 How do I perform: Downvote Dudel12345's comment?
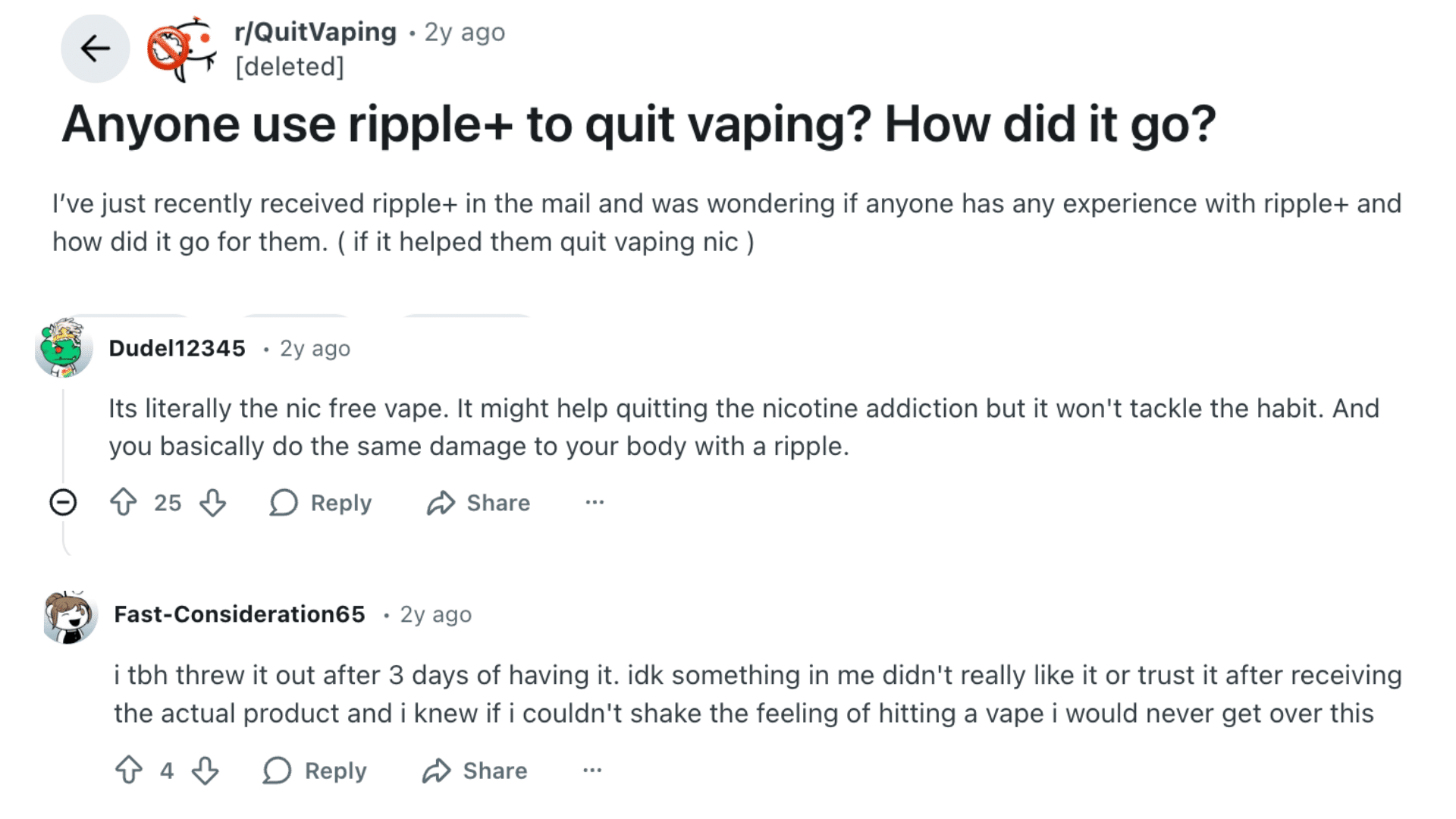click(213, 502)
